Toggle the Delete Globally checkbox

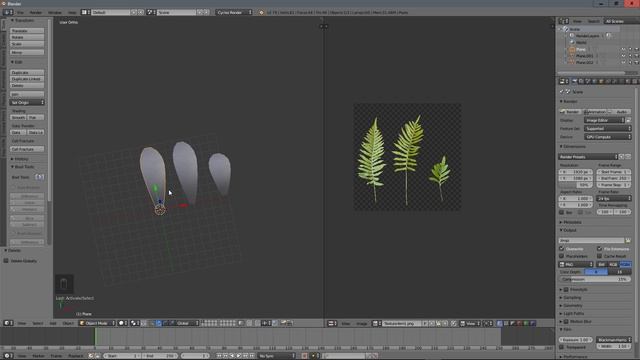click(6, 260)
